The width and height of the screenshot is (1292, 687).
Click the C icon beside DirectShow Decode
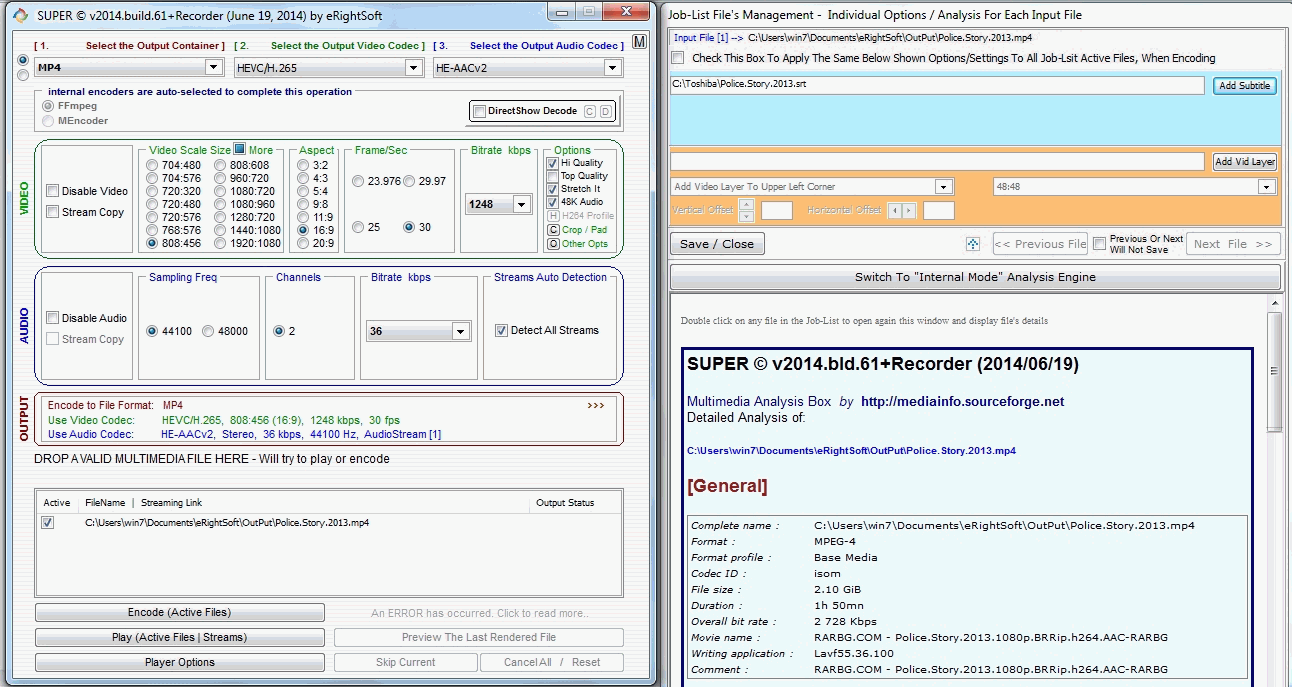590,111
